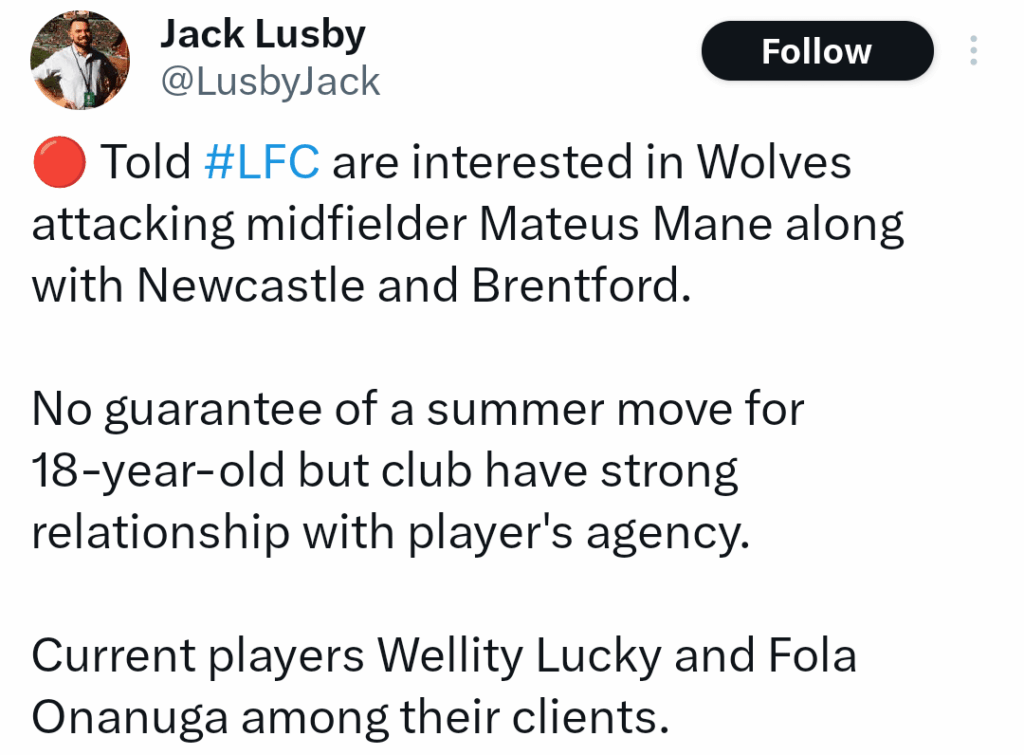Screen dimensions: 1024x755
Task: Expand tweet options via the vertical dots
Action: click(x=973, y=51)
